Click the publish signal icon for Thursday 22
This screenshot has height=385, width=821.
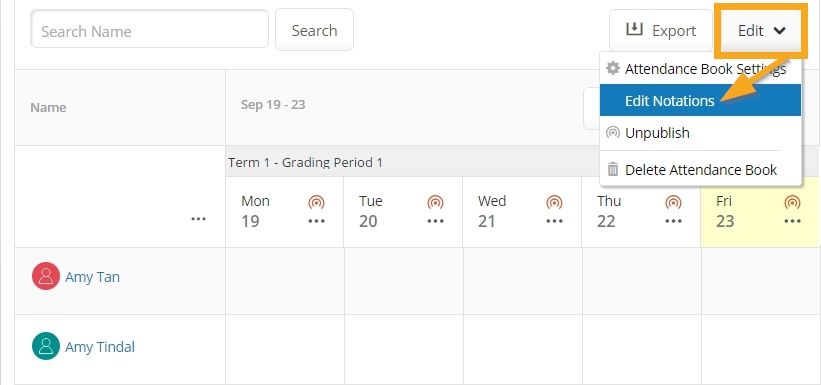(673, 202)
